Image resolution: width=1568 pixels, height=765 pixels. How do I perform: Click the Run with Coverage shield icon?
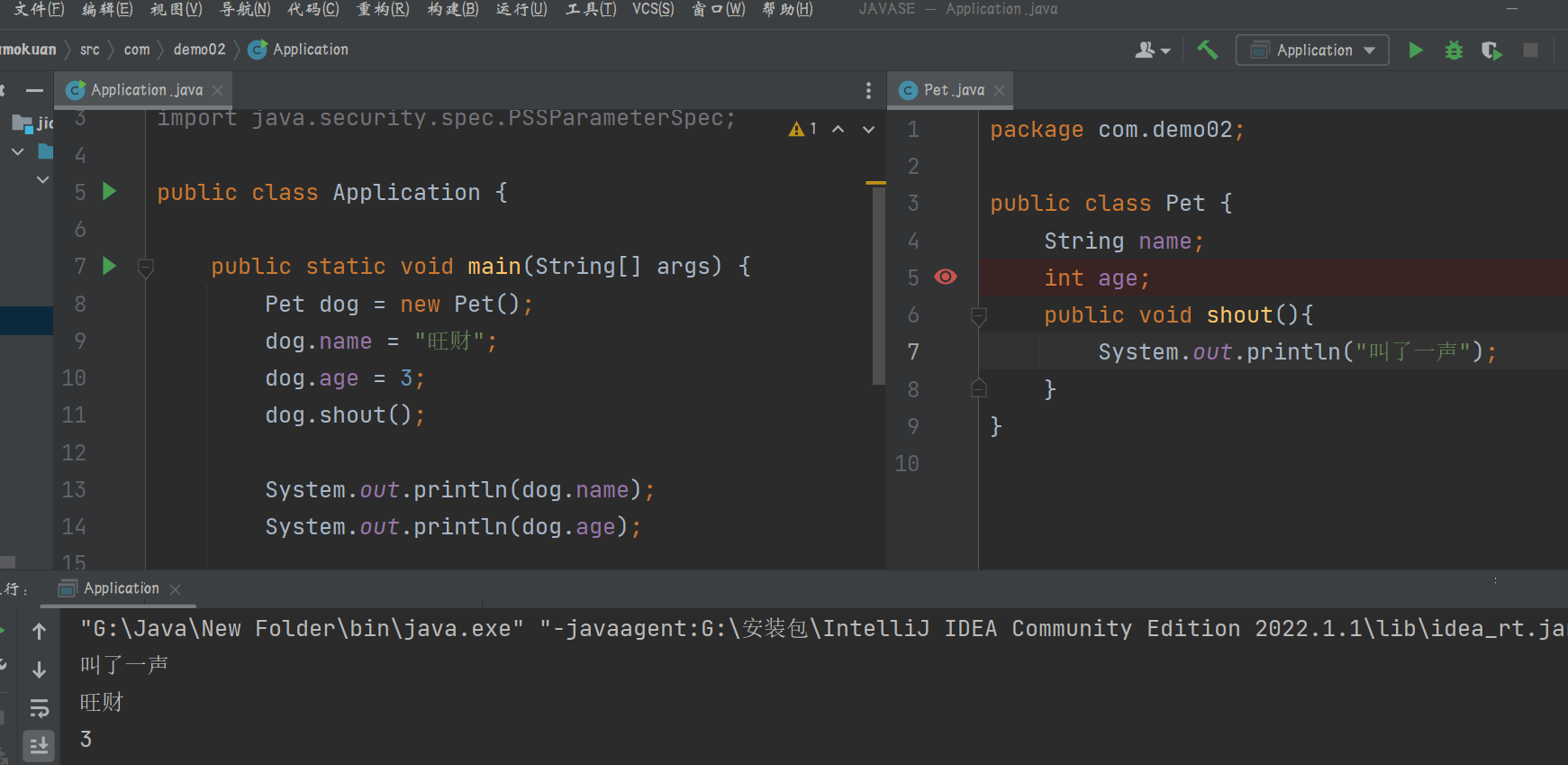[1491, 50]
